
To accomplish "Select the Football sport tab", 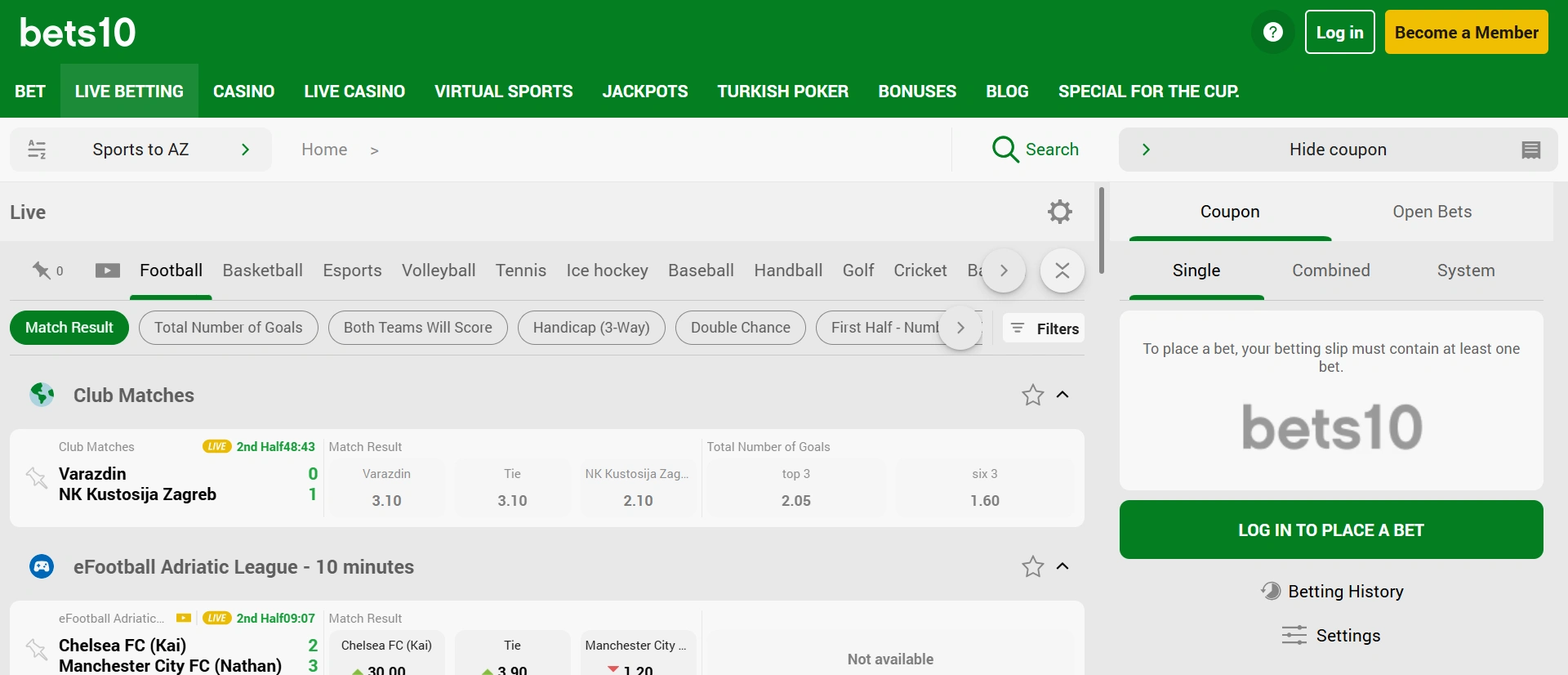I will [x=171, y=270].
